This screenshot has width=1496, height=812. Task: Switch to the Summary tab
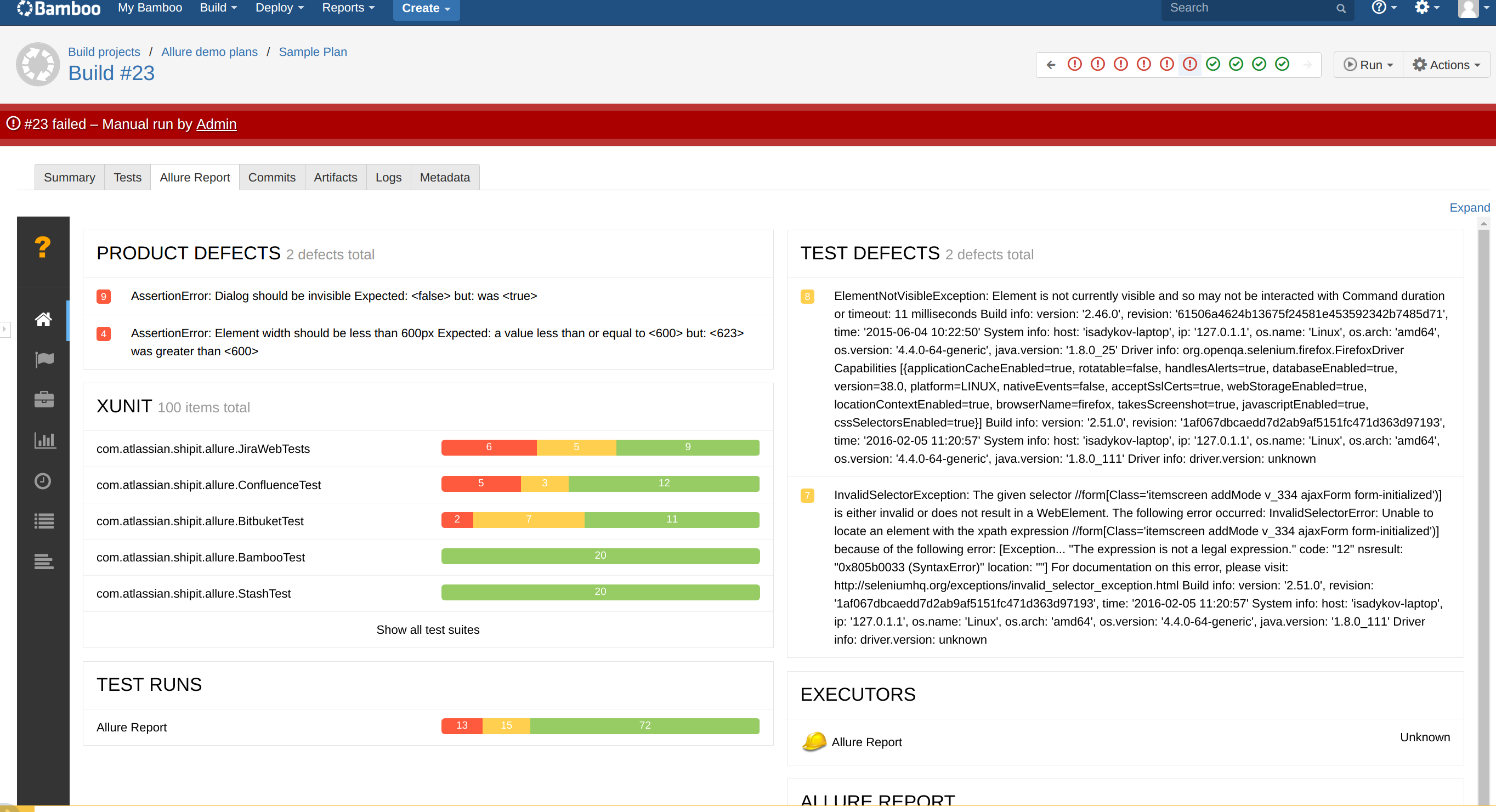click(70, 177)
